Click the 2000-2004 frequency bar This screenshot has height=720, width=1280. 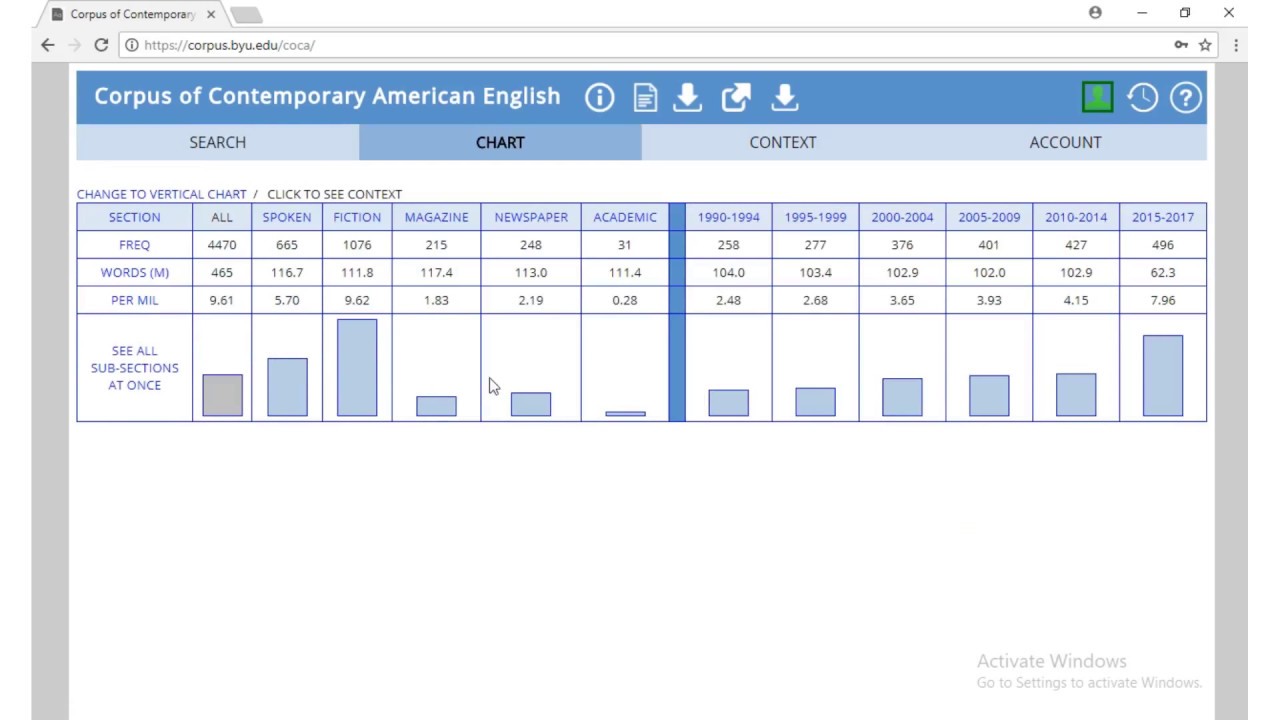tap(902, 397)
